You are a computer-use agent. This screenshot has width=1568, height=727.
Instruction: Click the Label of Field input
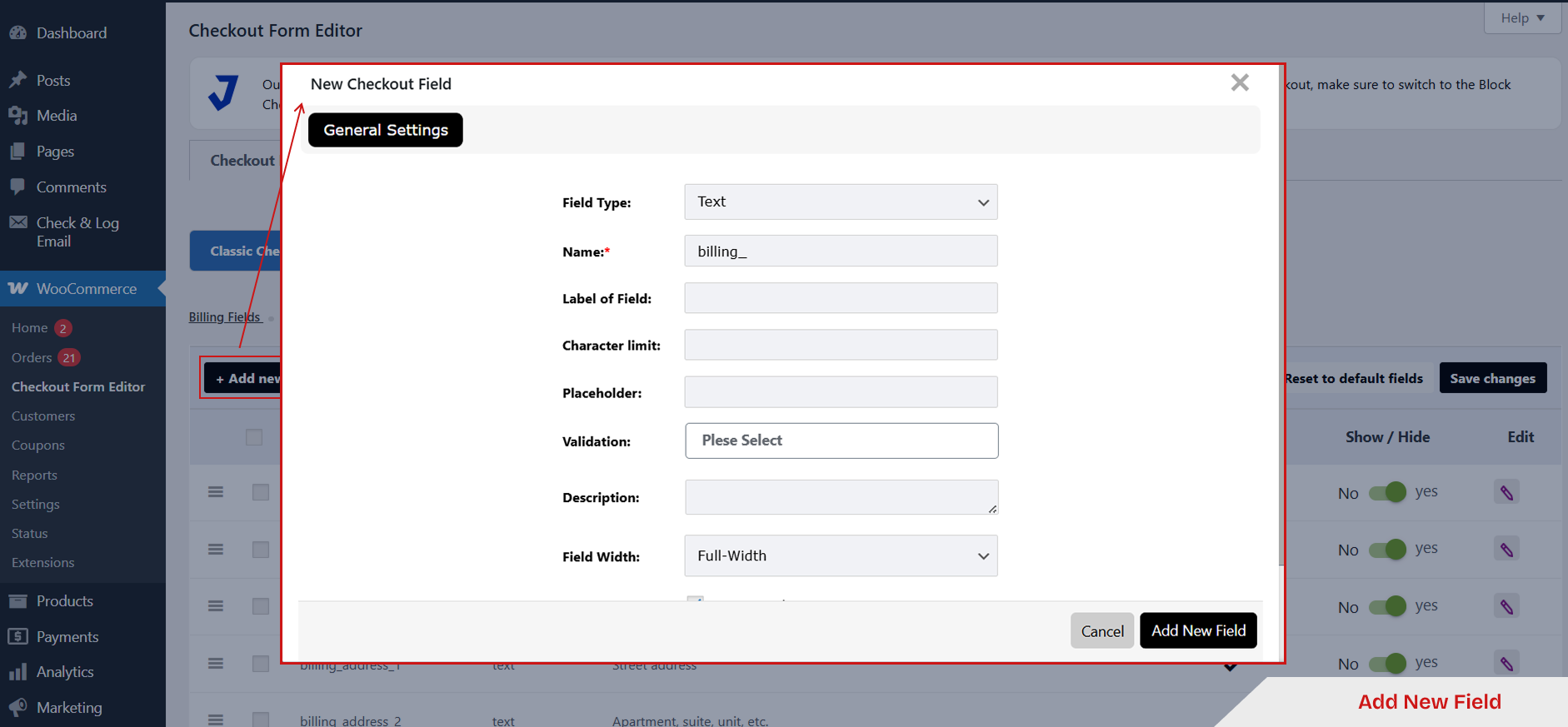tap(841, 298)
